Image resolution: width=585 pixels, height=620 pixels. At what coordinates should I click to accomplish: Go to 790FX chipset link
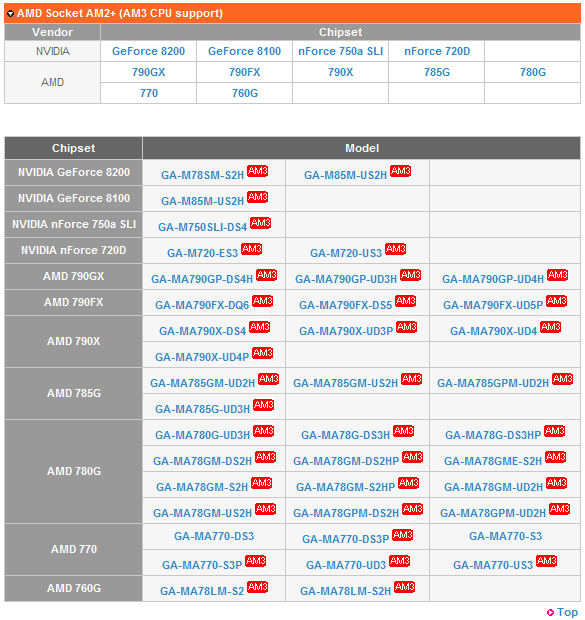244,72
